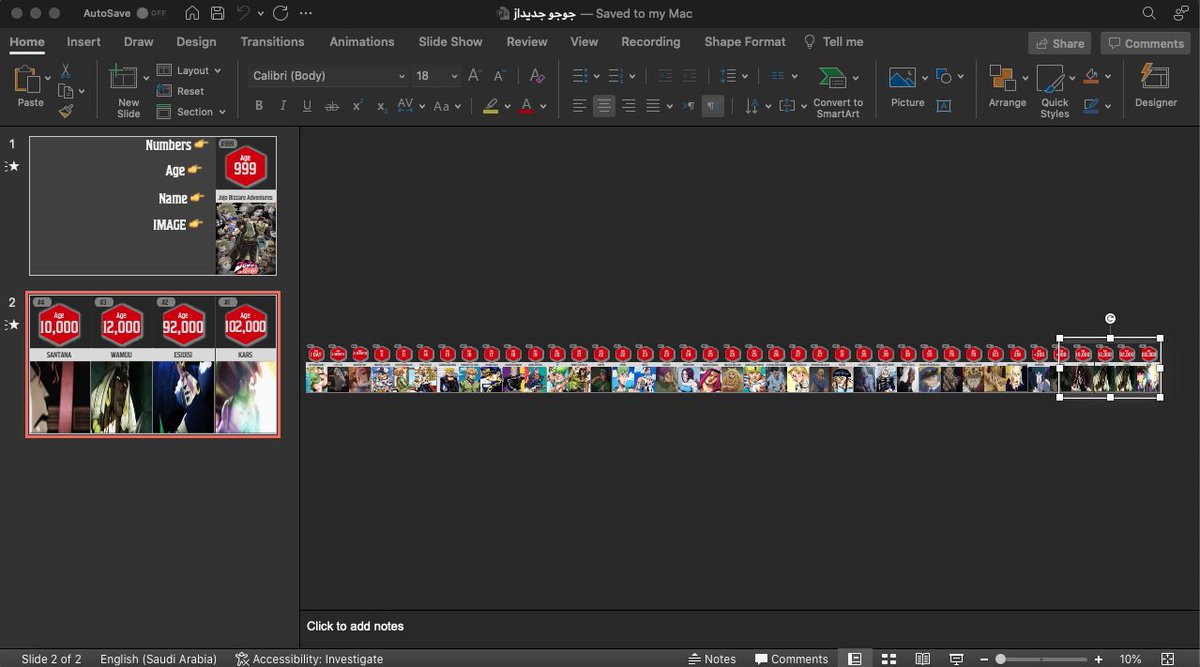This screenshot has width=1200, height=667.
Task: Click the Undo arrow
Action: [x=243, y=14]
